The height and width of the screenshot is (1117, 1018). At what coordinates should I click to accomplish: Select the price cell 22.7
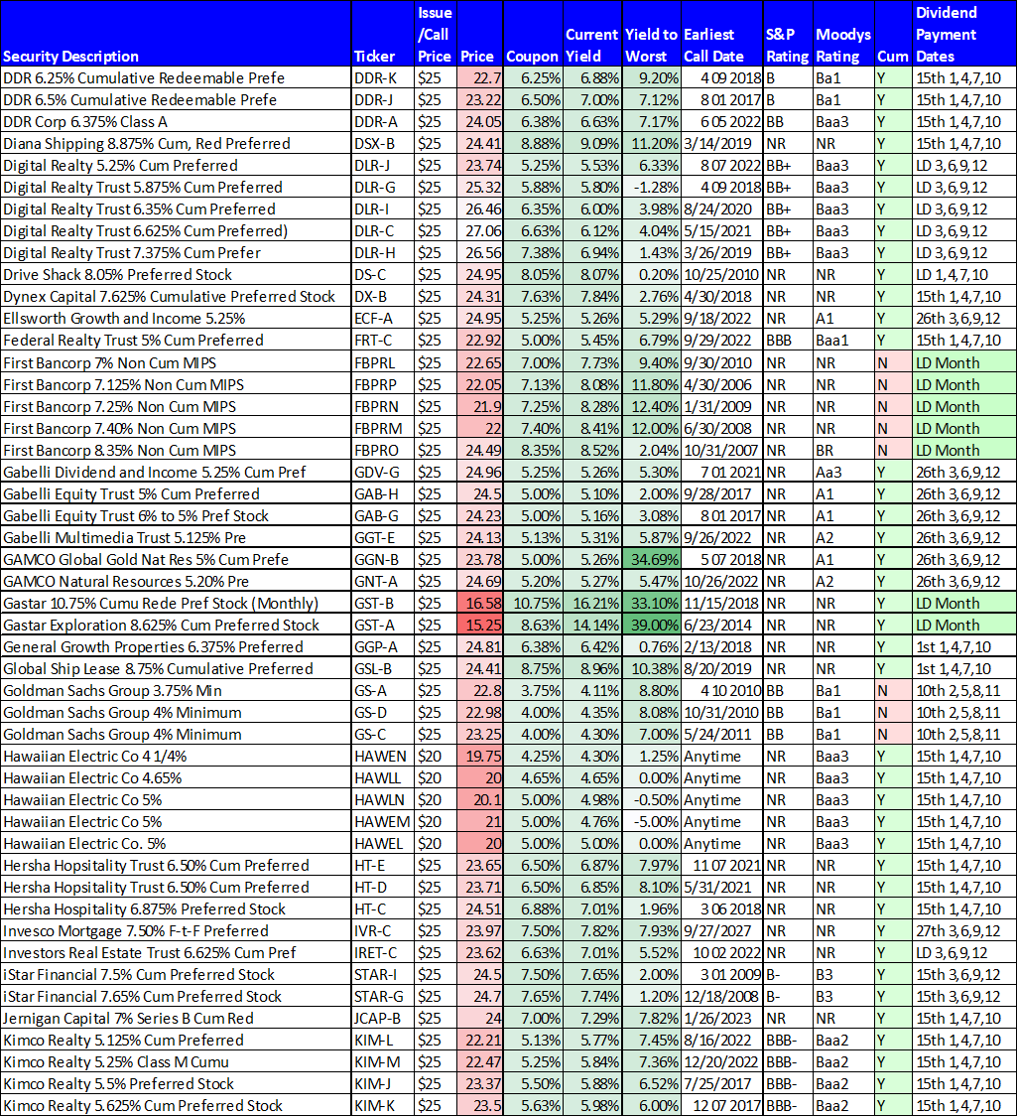[479, 78]
